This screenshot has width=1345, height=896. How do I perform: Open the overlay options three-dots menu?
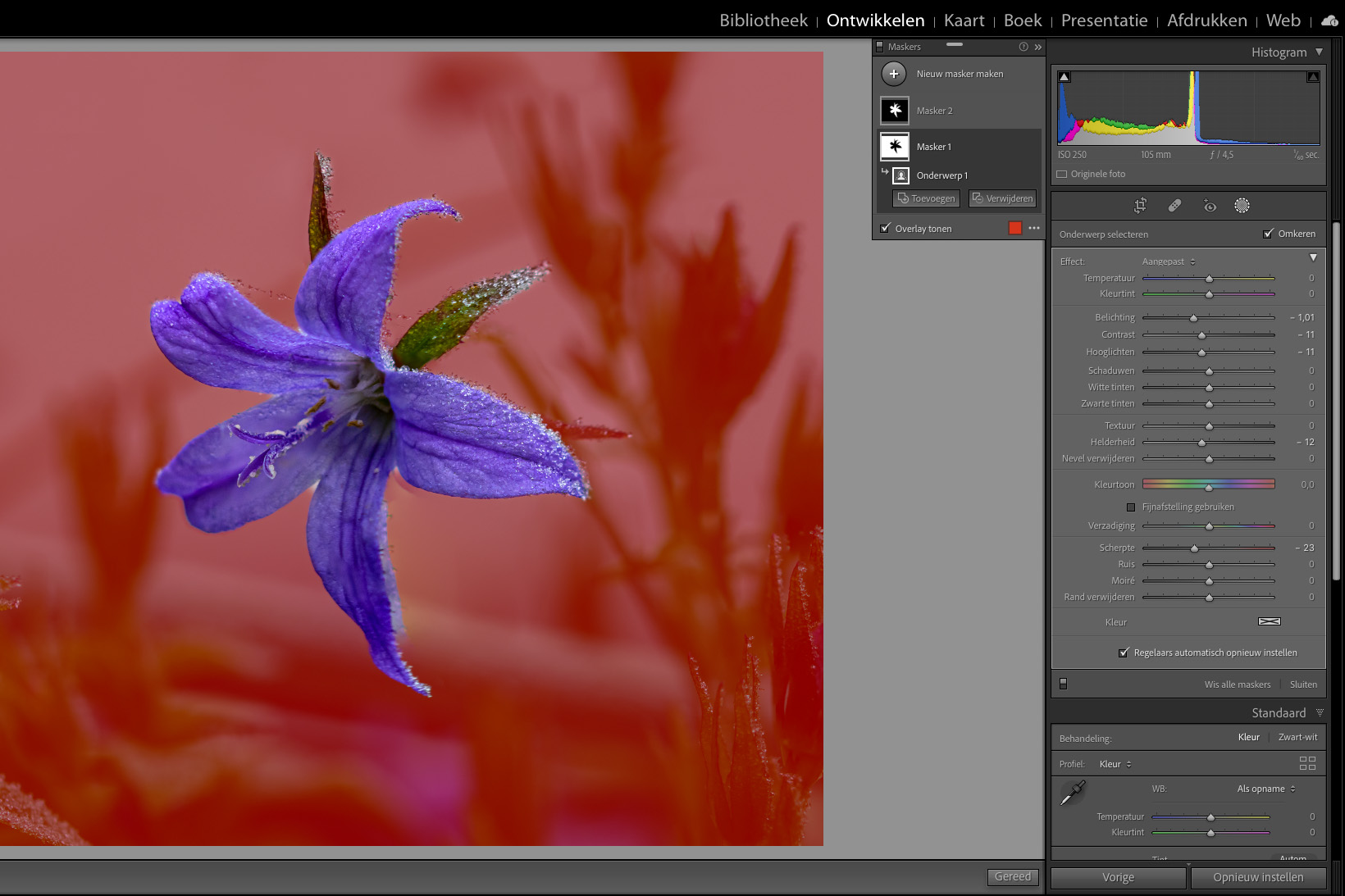click(x=1034, y=228)
